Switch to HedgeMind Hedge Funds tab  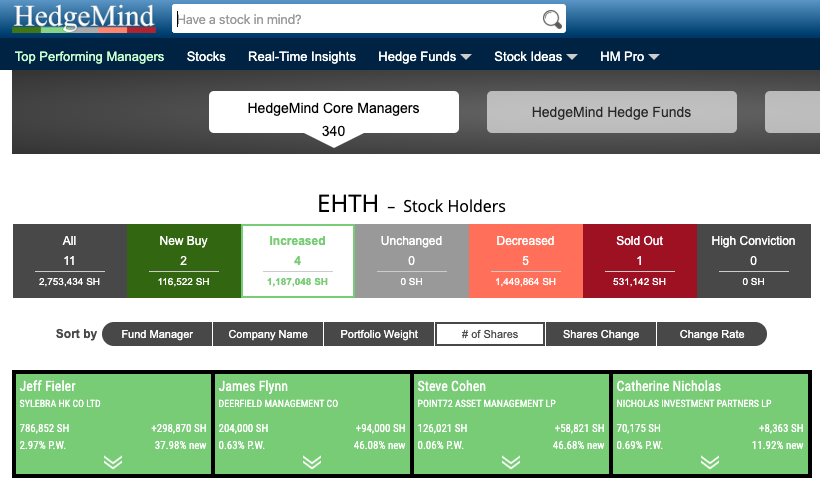click(611, 112)
